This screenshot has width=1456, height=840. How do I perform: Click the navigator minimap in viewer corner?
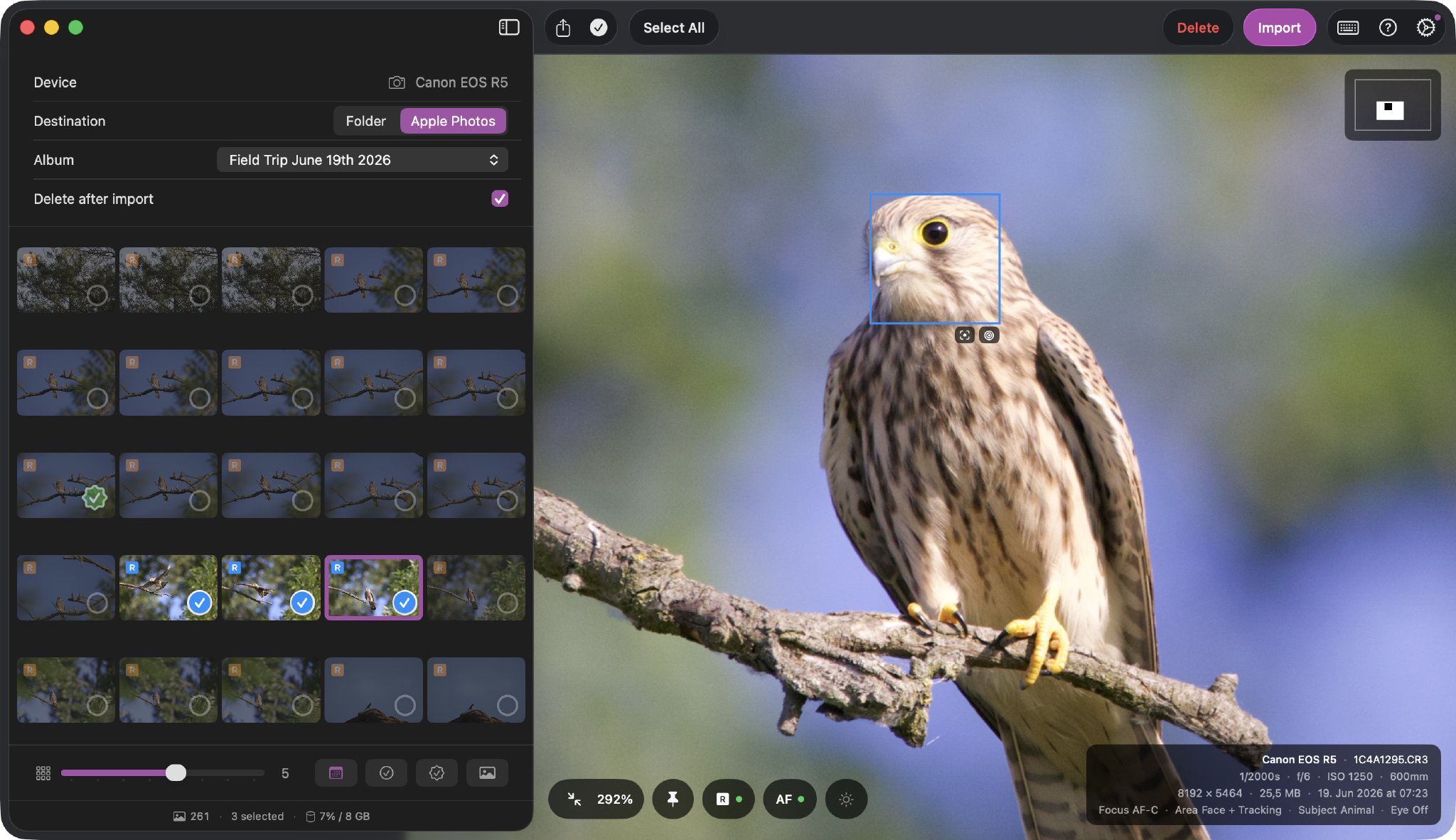point(1393,105)
